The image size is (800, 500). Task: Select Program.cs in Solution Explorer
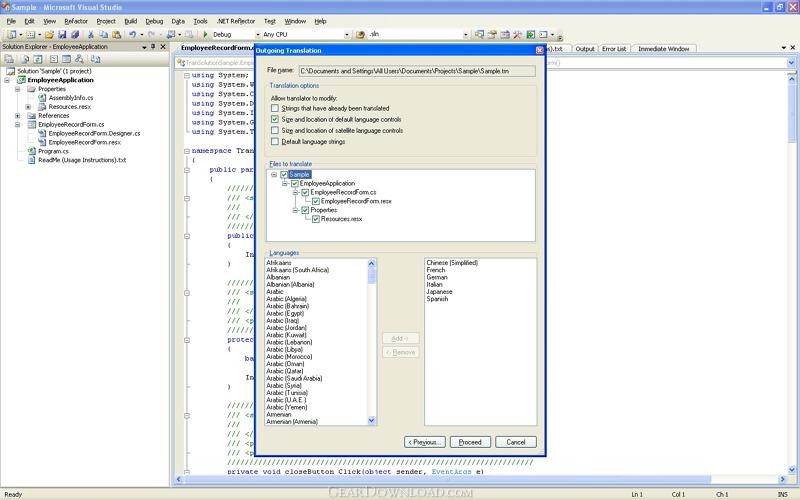(x=53, y=151)
